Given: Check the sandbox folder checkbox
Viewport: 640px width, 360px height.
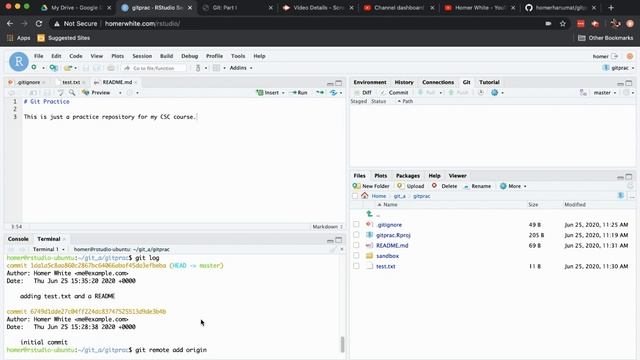Looking at the screenshot, I should [x=356, y=256].
